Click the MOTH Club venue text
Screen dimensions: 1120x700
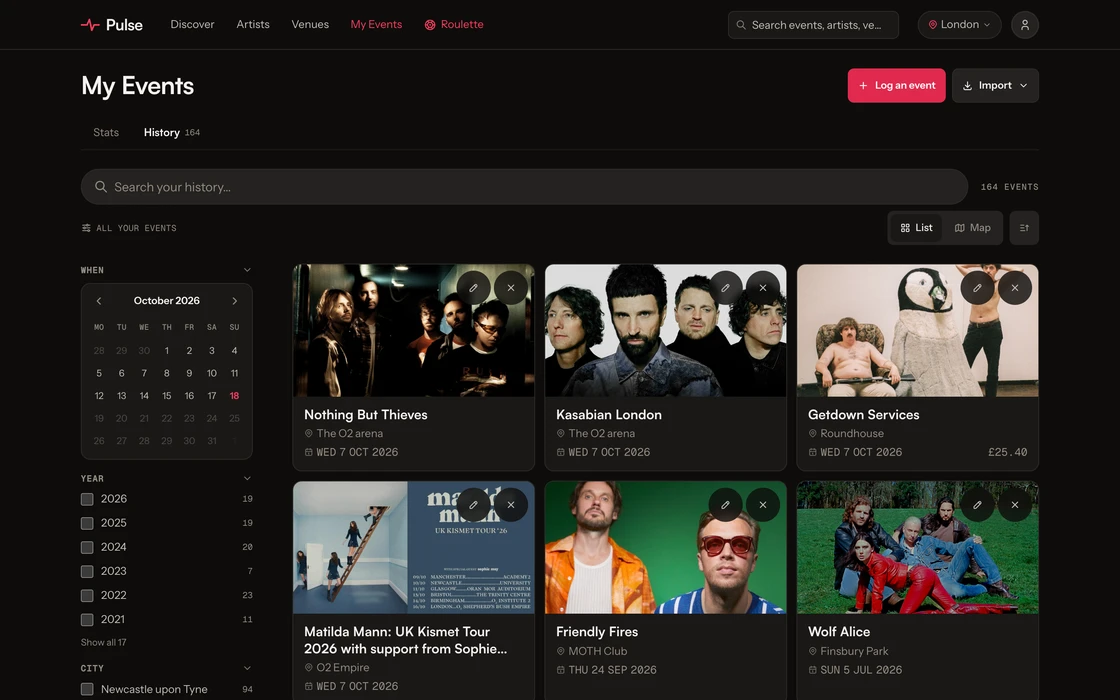[598, 651]
